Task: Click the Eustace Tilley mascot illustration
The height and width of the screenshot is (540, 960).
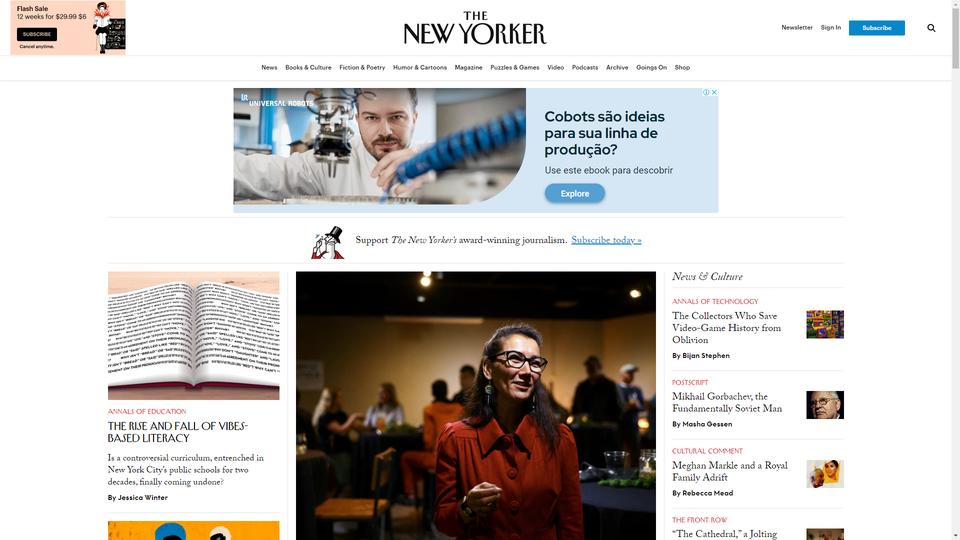Action: pyautogui.click(x=328, y=242)
